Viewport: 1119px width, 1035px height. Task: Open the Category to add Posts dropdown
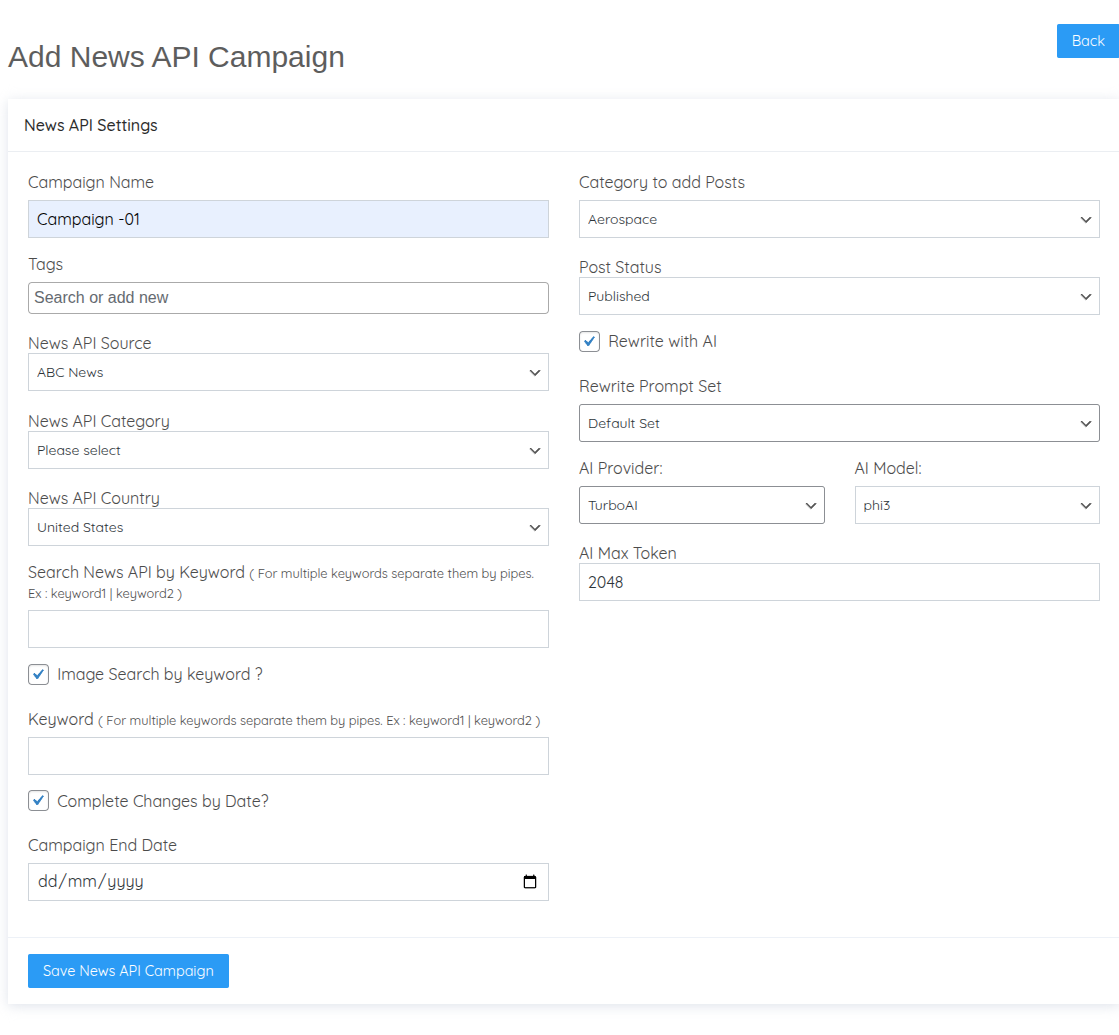838,219
